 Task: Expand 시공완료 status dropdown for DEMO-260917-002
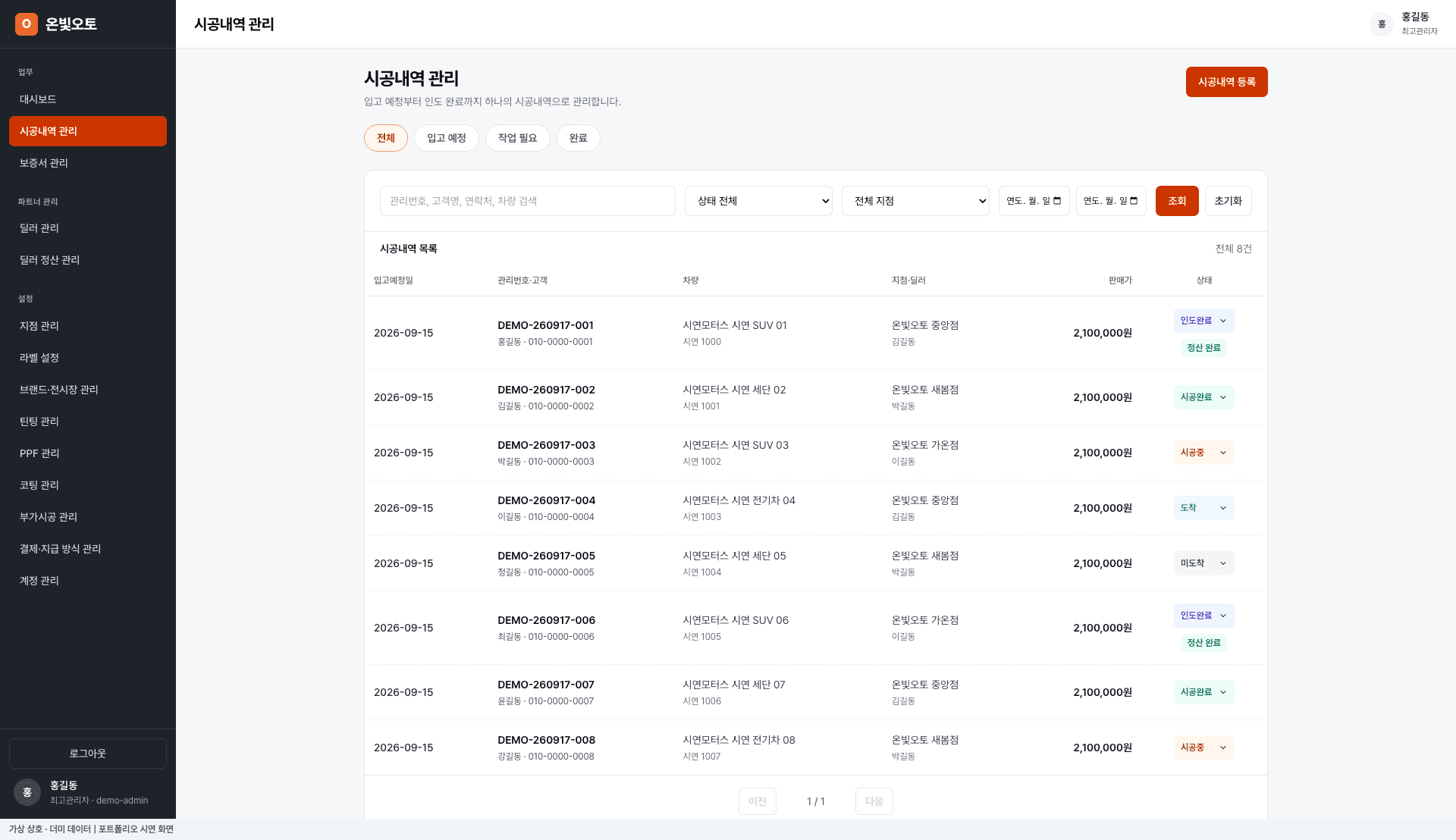[1203, 397]
